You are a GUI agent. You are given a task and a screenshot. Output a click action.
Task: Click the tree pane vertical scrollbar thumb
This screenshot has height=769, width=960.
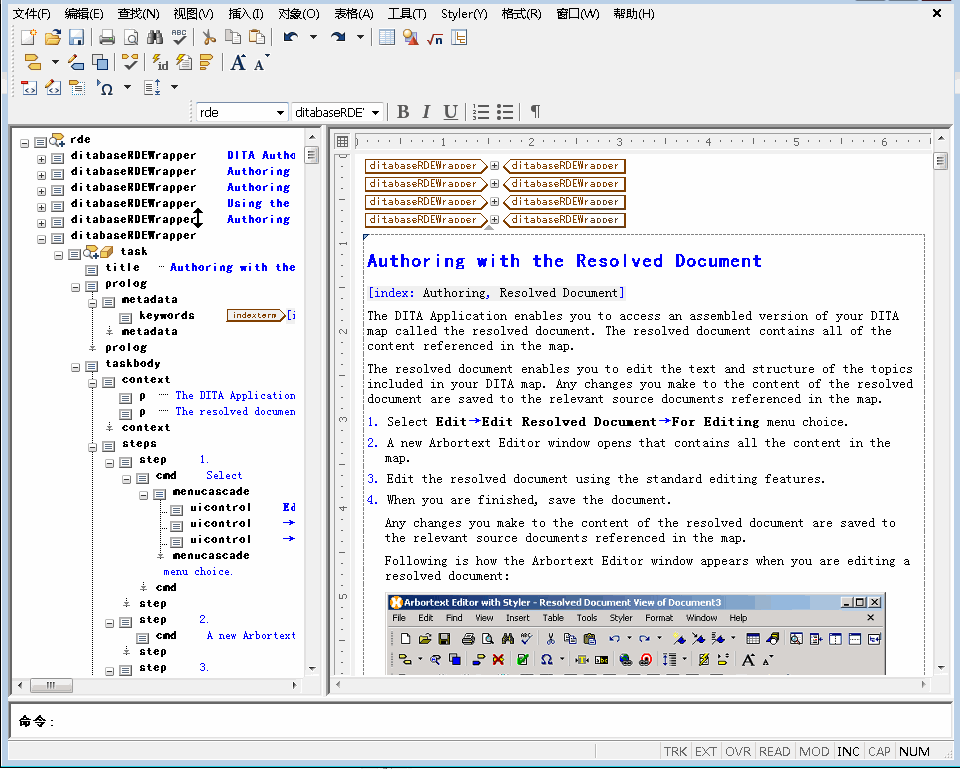pos(312,156)
